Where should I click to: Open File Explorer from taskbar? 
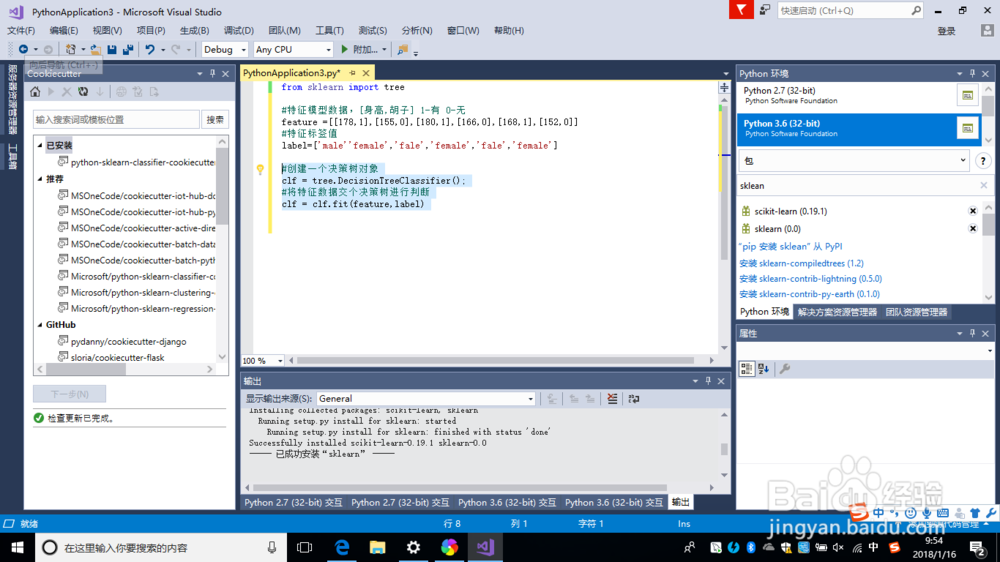378,547
